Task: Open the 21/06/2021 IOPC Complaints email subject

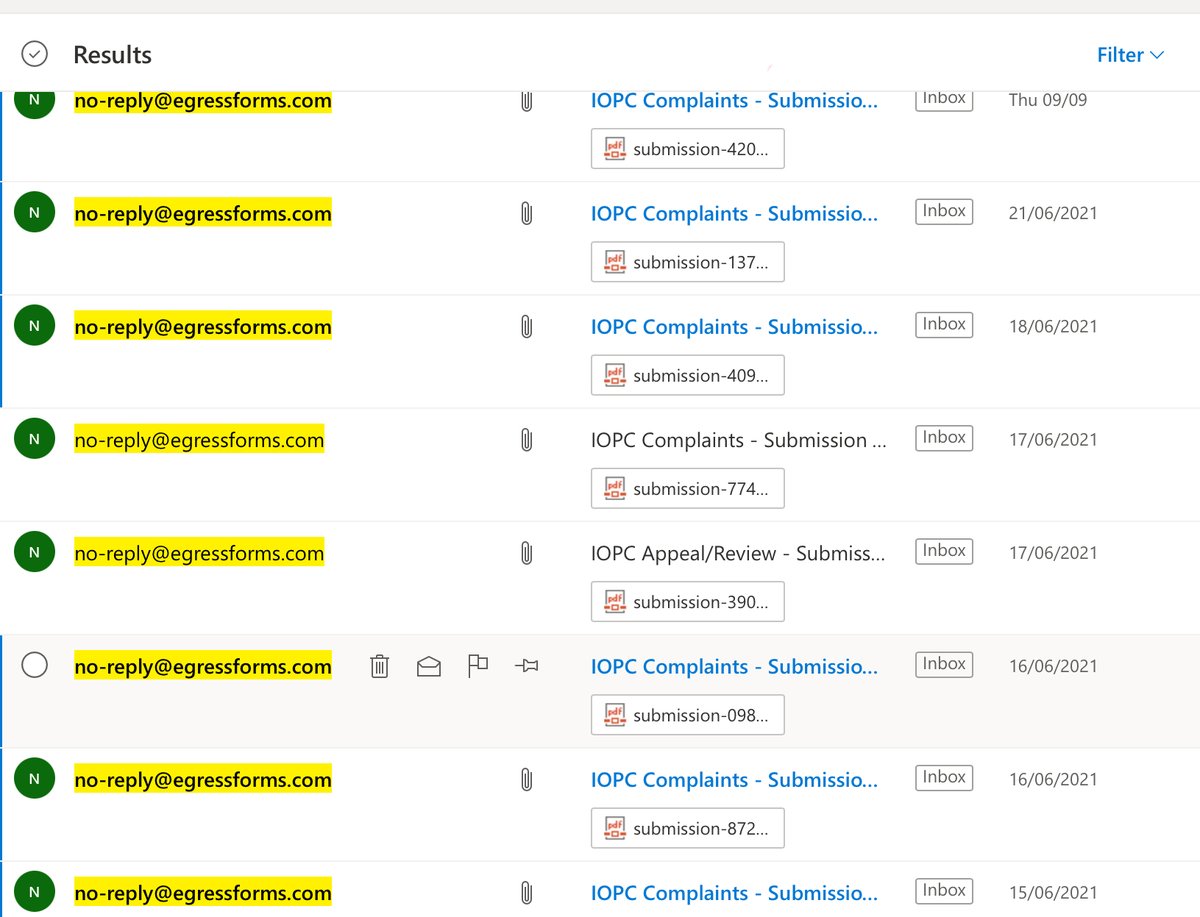Action: pyautogui.click(x=735, y=213)
